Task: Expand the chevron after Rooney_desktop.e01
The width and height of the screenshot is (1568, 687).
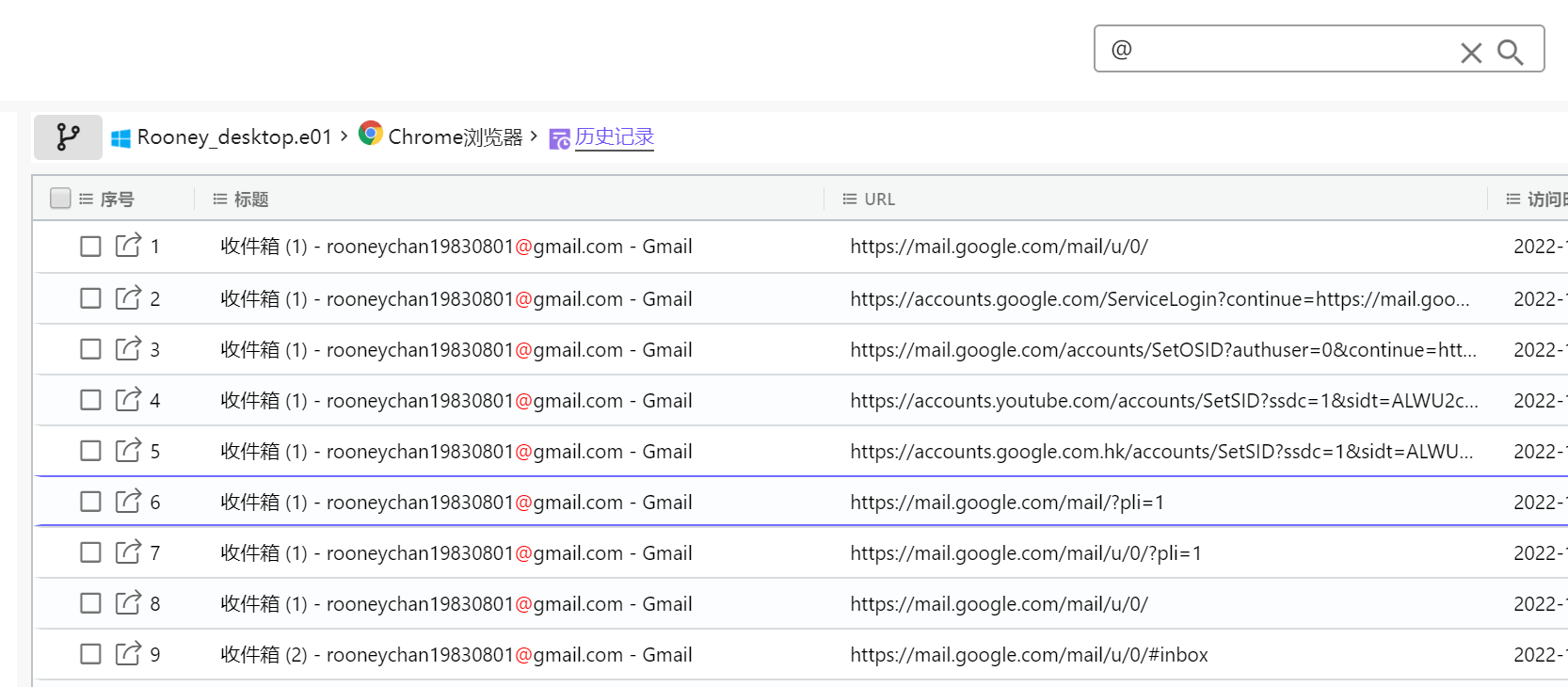Action: point(344,136)
